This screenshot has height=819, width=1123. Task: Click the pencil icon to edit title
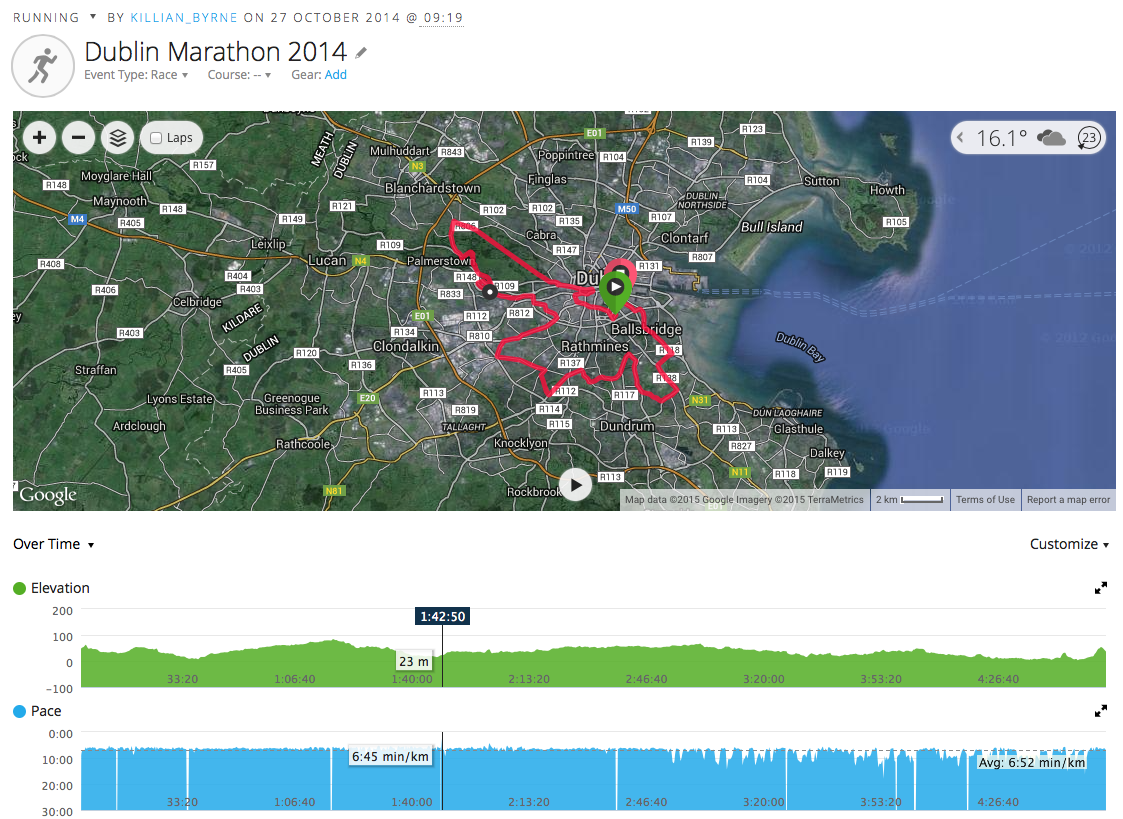click(x=361, y=52)
